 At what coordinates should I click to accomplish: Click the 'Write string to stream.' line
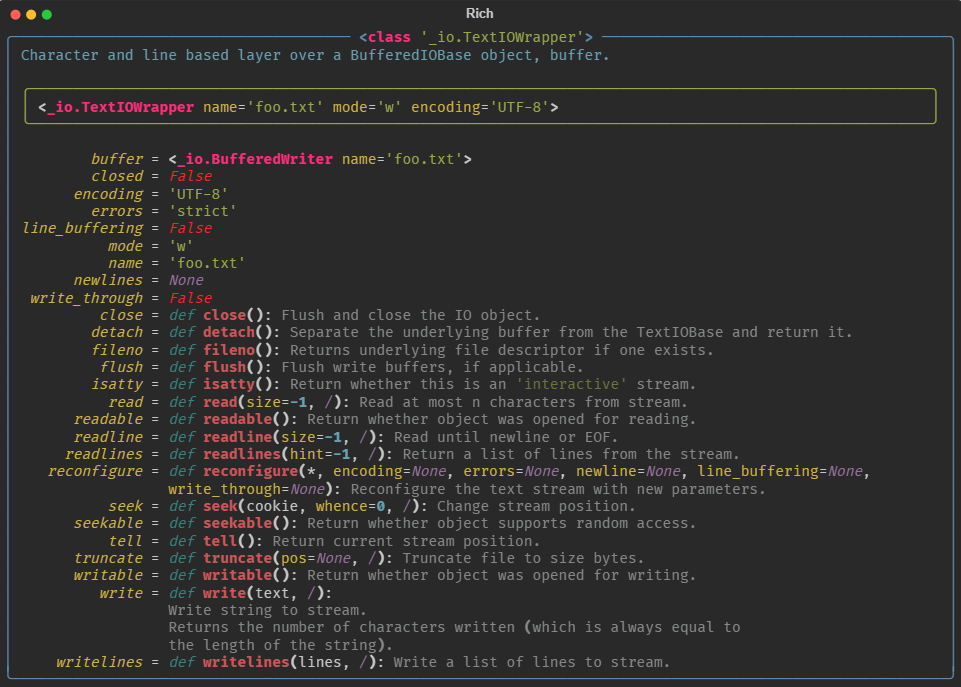tap(267, 611)
